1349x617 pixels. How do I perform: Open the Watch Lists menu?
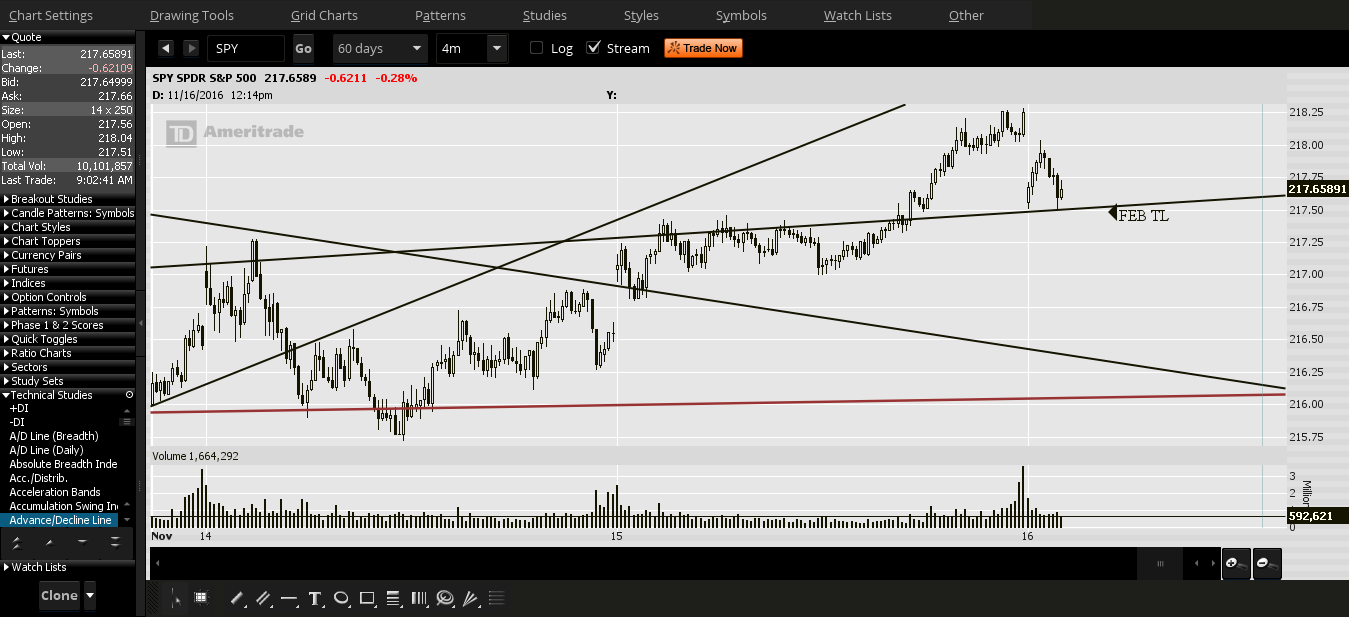[858, 15]
